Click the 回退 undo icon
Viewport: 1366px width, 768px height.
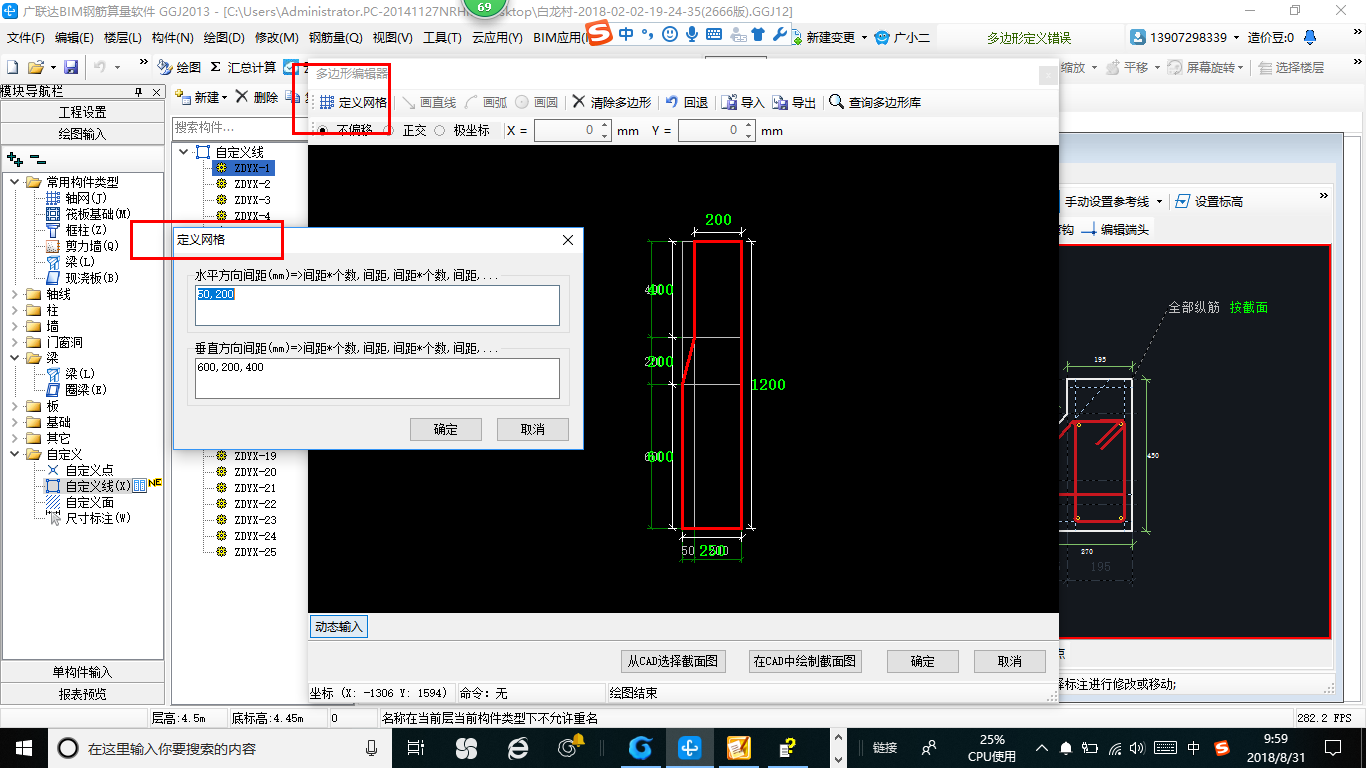click(672, 102)
